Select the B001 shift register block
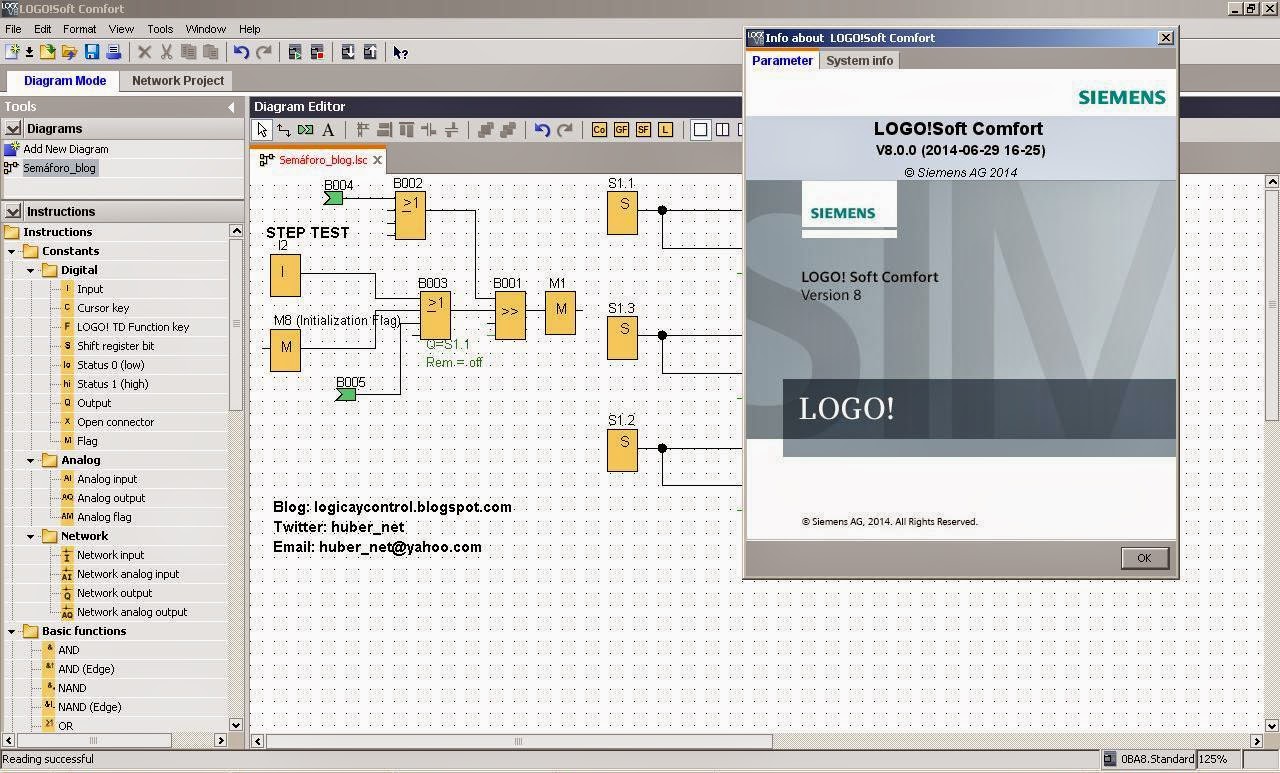1280x773 pixels. 510,314
